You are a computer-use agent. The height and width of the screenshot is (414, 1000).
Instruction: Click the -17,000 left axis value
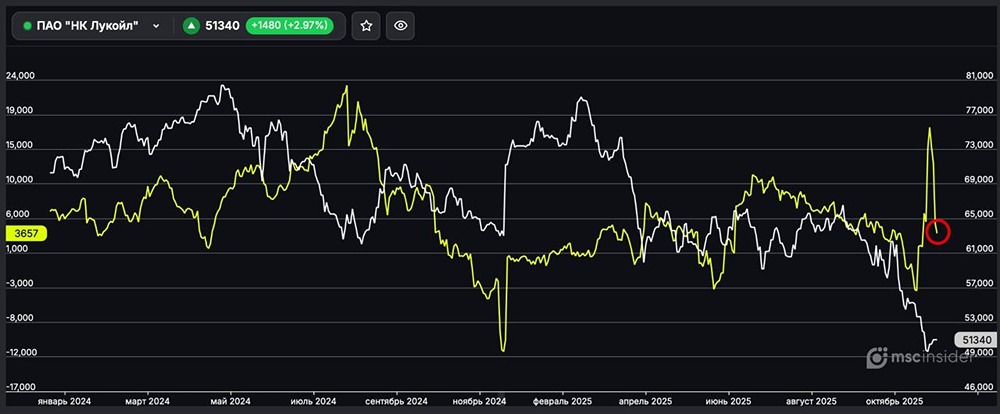(x=21, y=387)
